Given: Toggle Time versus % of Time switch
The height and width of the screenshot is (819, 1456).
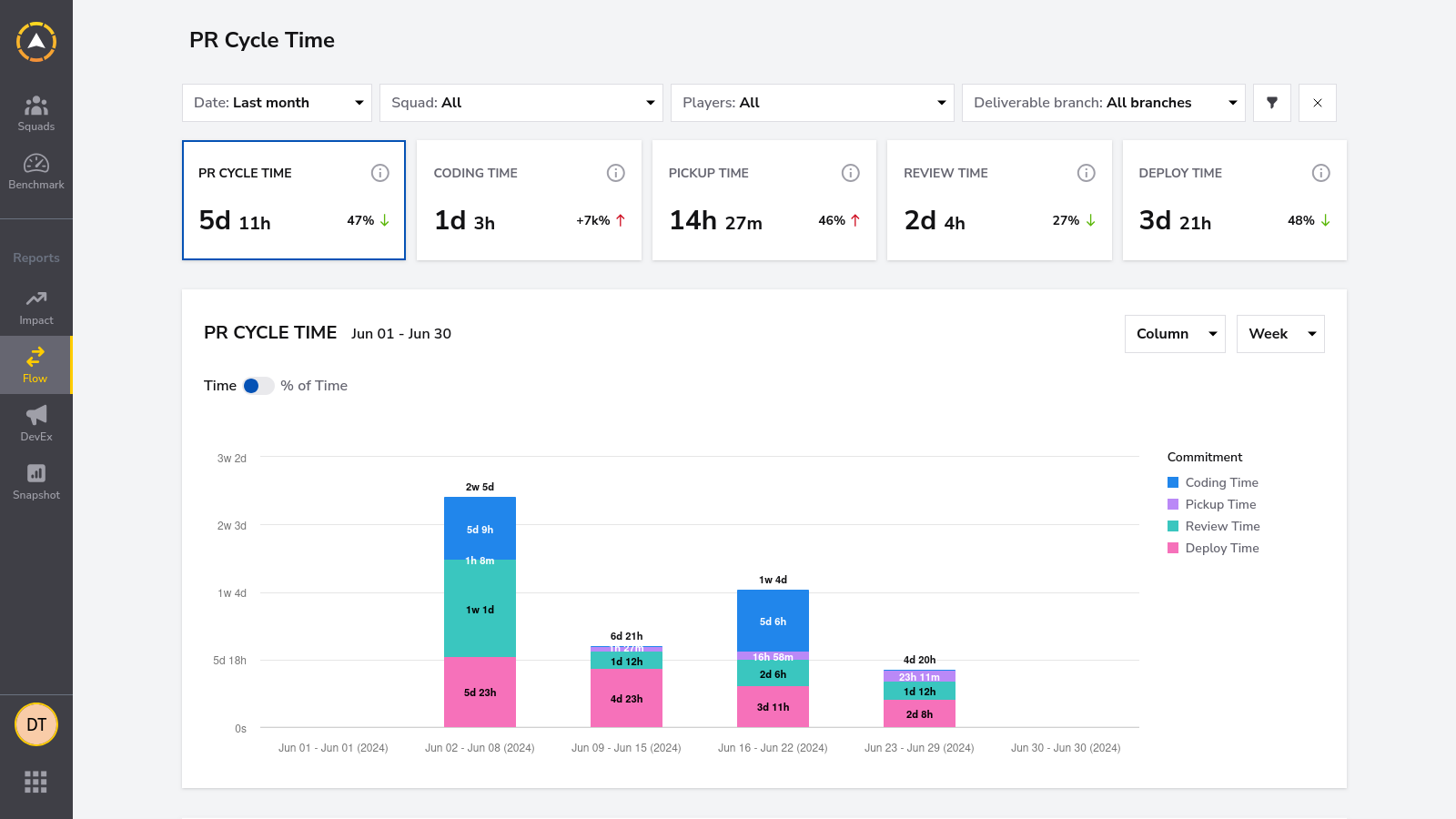Looking at the screenshot, I should tap(258, 386).
